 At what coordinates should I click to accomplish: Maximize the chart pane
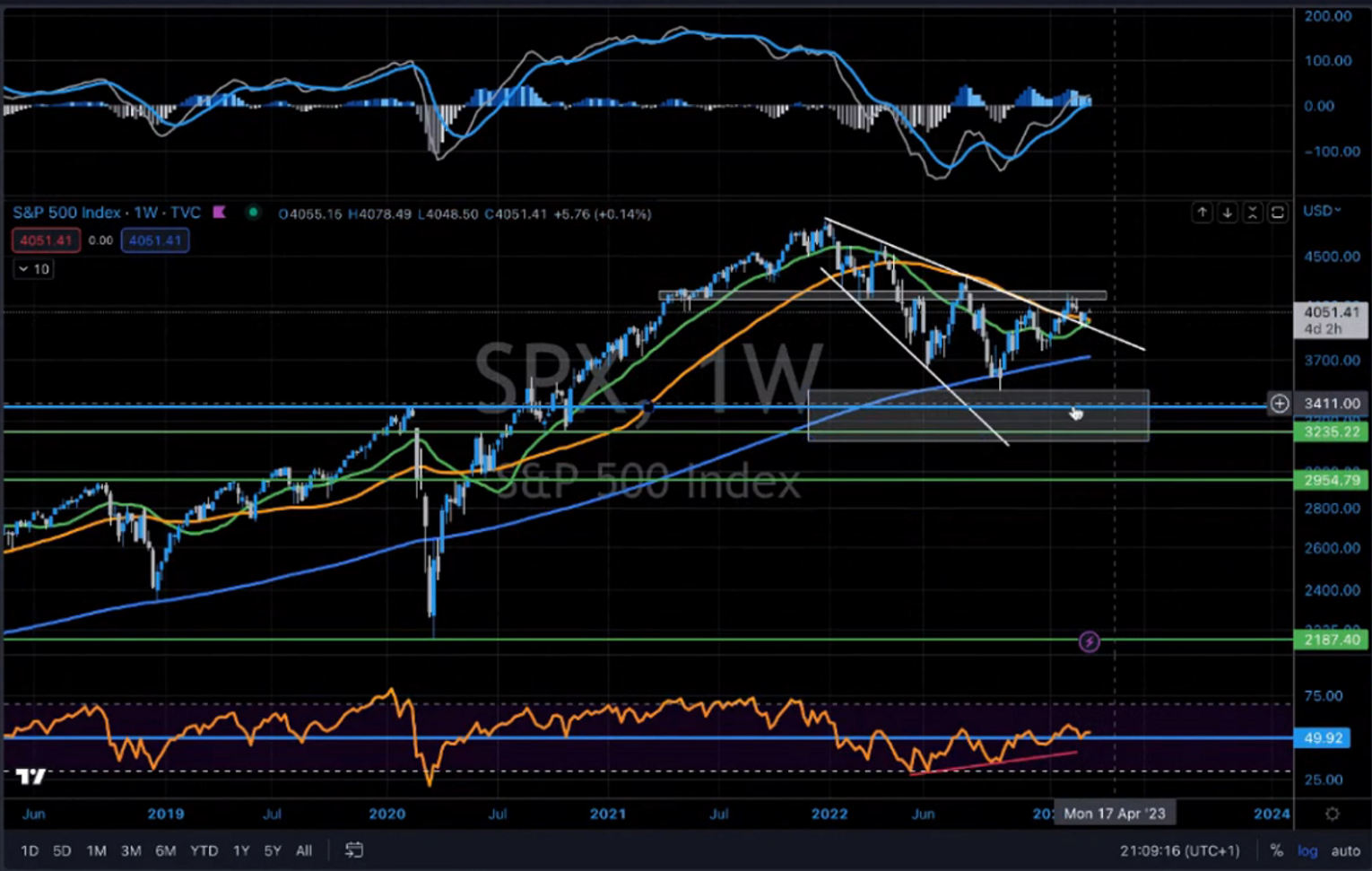click(x=1278, y=213)
